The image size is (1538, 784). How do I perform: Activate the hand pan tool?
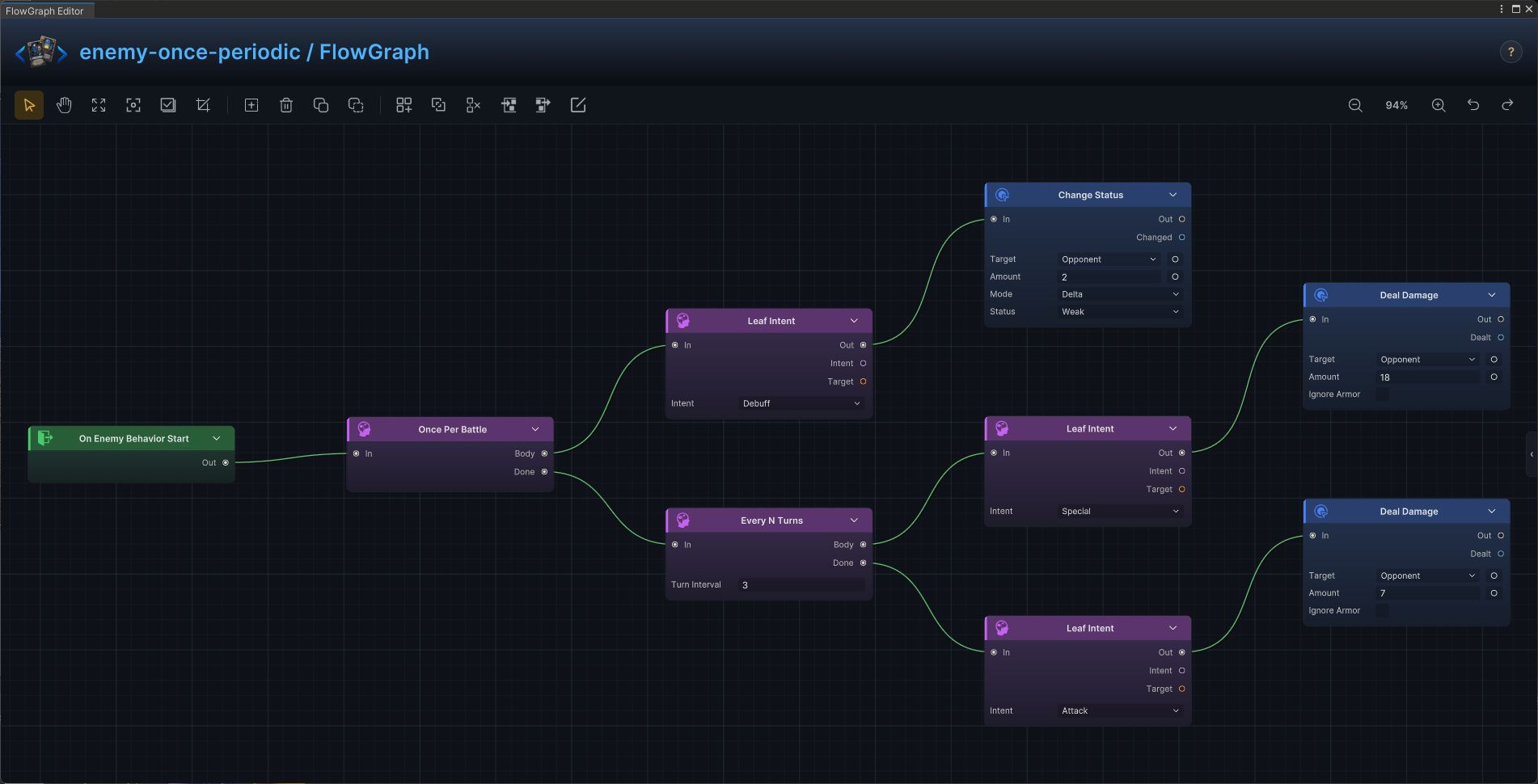(x=64, y=105)
